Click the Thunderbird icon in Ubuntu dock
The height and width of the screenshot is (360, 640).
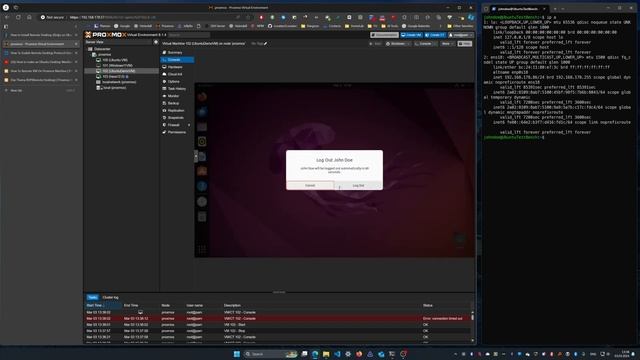(202, 111)
